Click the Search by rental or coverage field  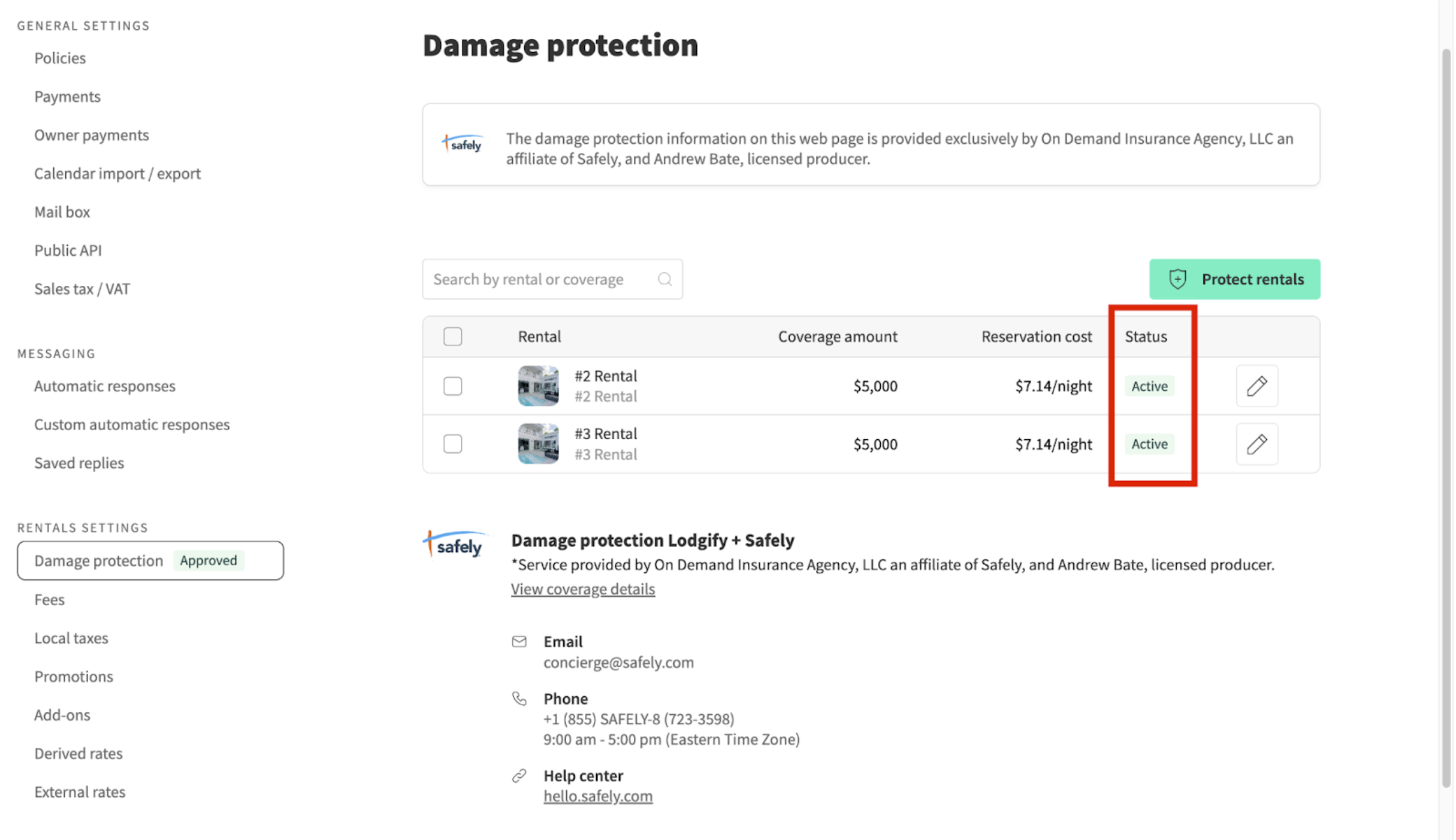pyautogui.click(x=552, y=279)
